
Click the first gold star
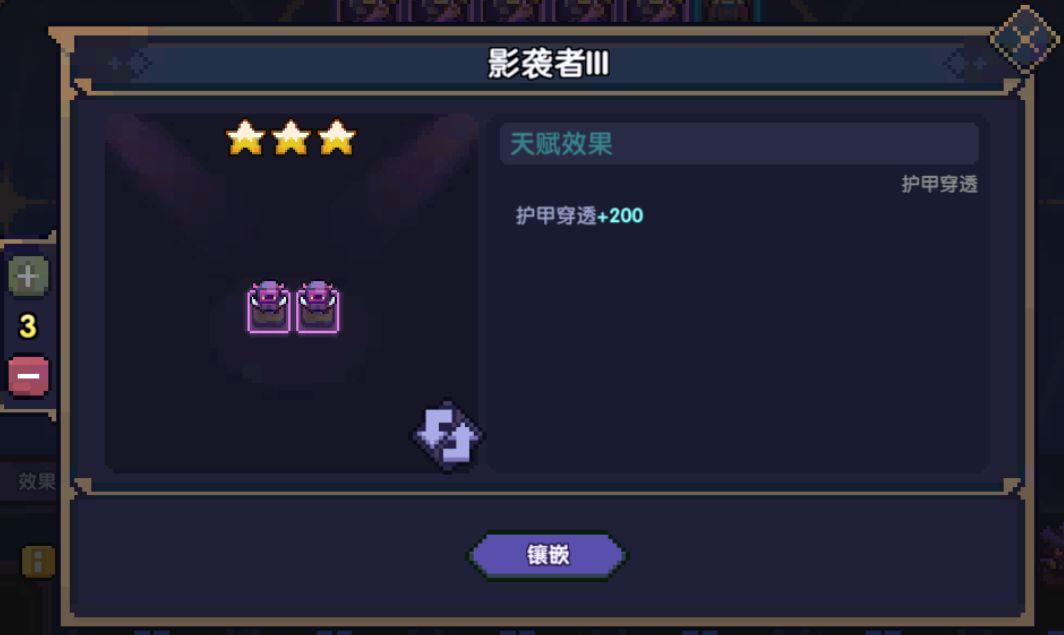[246, 138]
